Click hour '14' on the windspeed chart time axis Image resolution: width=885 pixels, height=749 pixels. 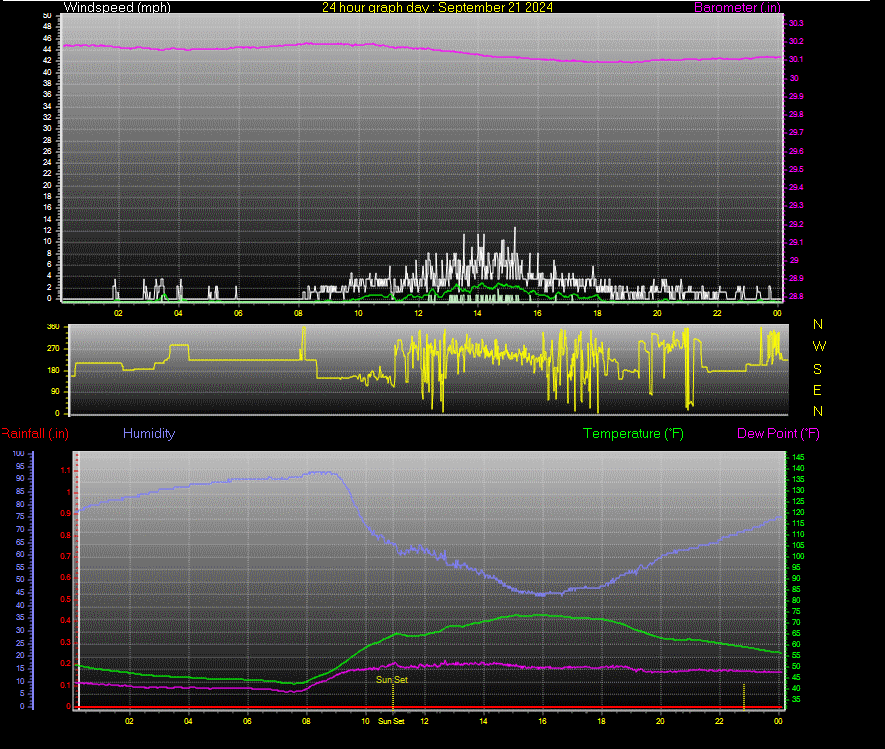pyautogui.click(x=477, y=313)
